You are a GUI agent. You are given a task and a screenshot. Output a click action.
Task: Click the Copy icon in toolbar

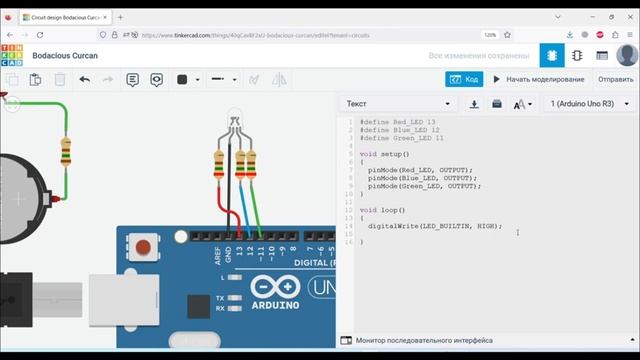click(x=12, y=79)
